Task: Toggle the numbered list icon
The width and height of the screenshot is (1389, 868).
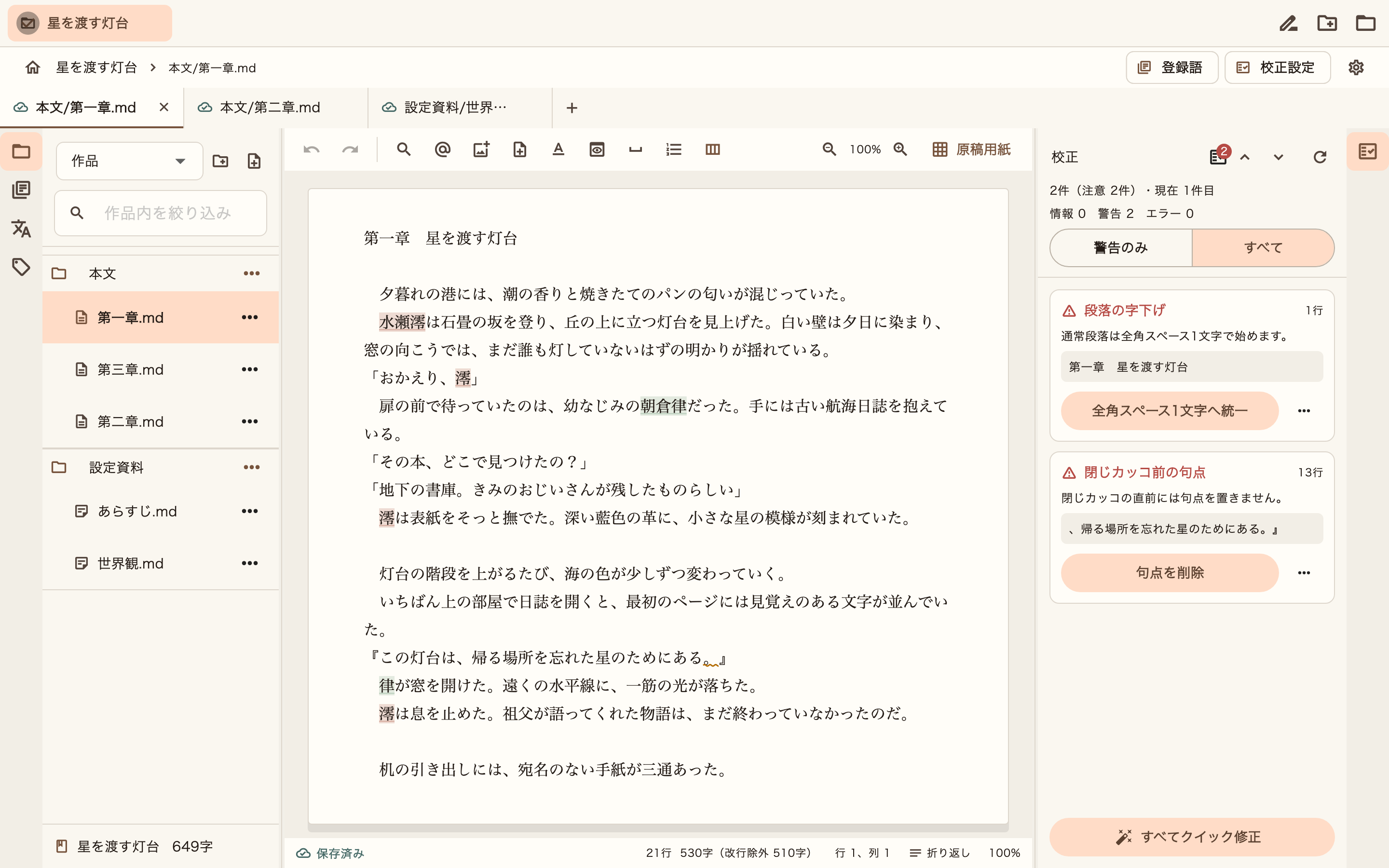Action: (674, 150)
